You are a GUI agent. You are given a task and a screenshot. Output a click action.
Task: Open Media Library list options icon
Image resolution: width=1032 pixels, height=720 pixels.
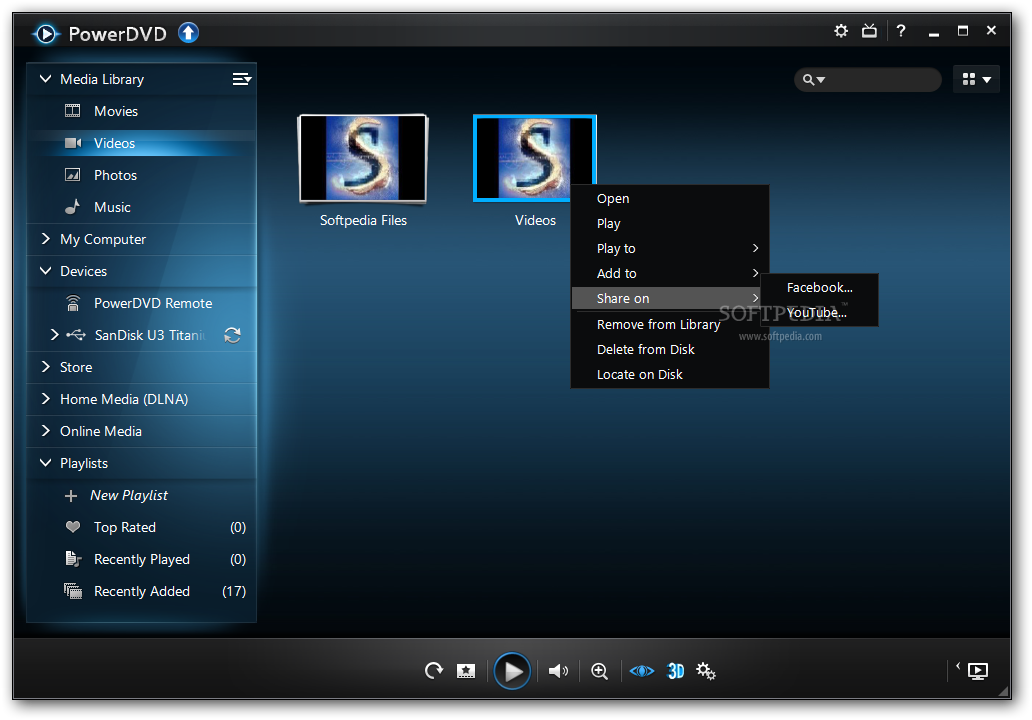point(242,79)
